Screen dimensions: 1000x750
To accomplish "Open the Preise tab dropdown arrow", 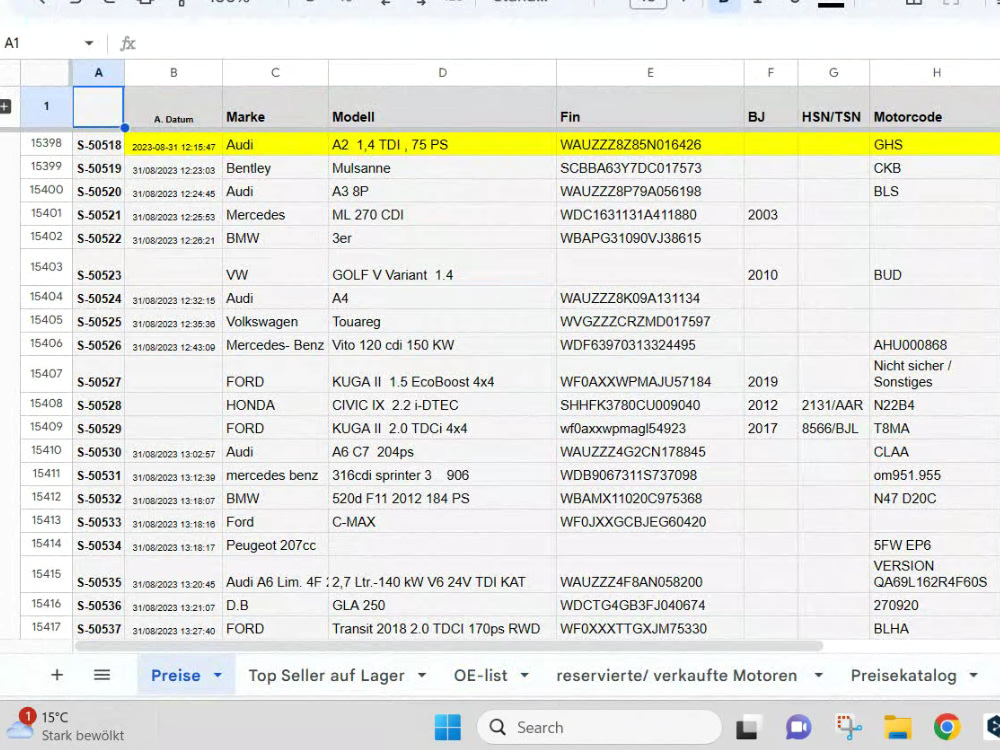I will (218, 675).
